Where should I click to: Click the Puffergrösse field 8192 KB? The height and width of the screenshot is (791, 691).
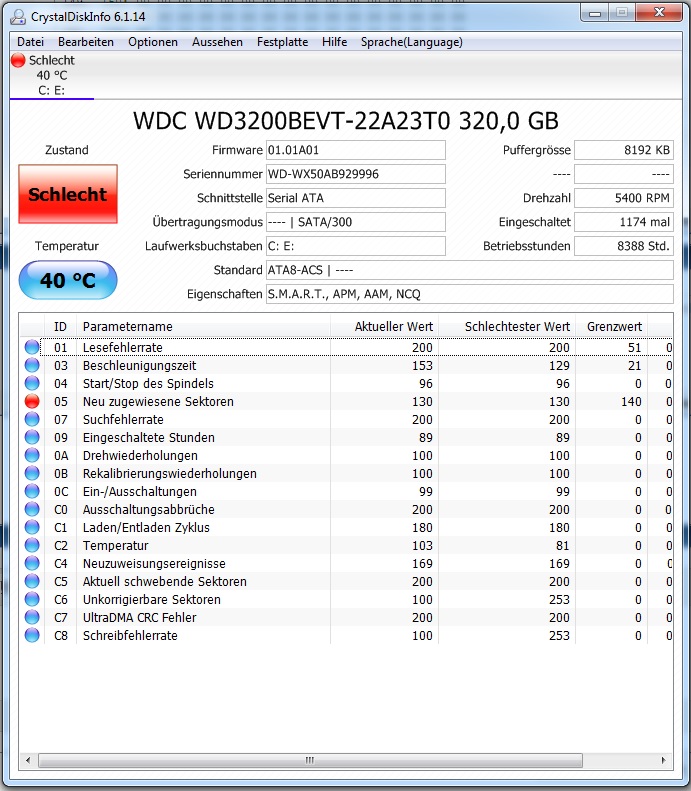click(x=624, y=150)
